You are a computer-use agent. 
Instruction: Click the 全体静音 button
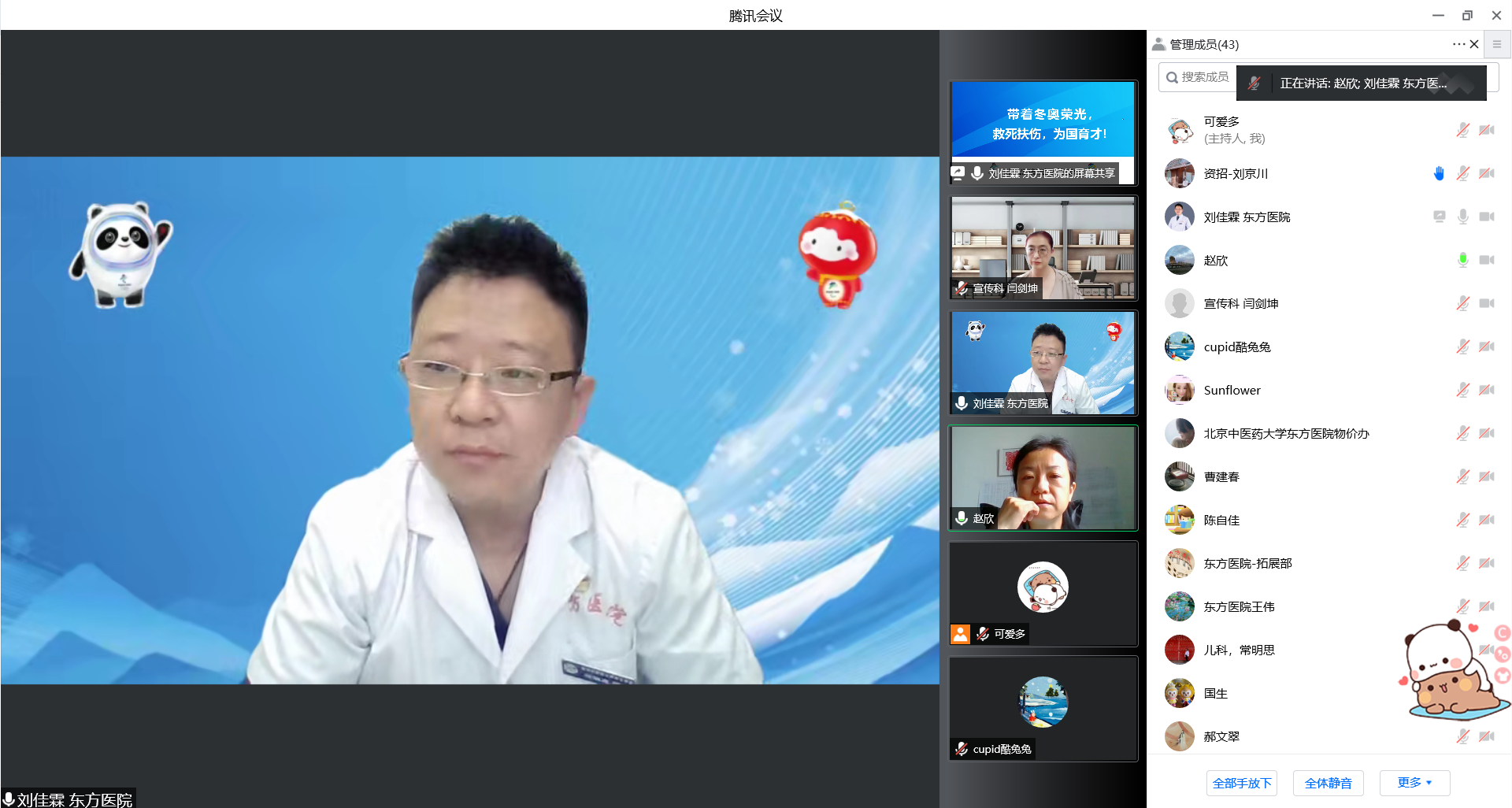[1328, 783]
